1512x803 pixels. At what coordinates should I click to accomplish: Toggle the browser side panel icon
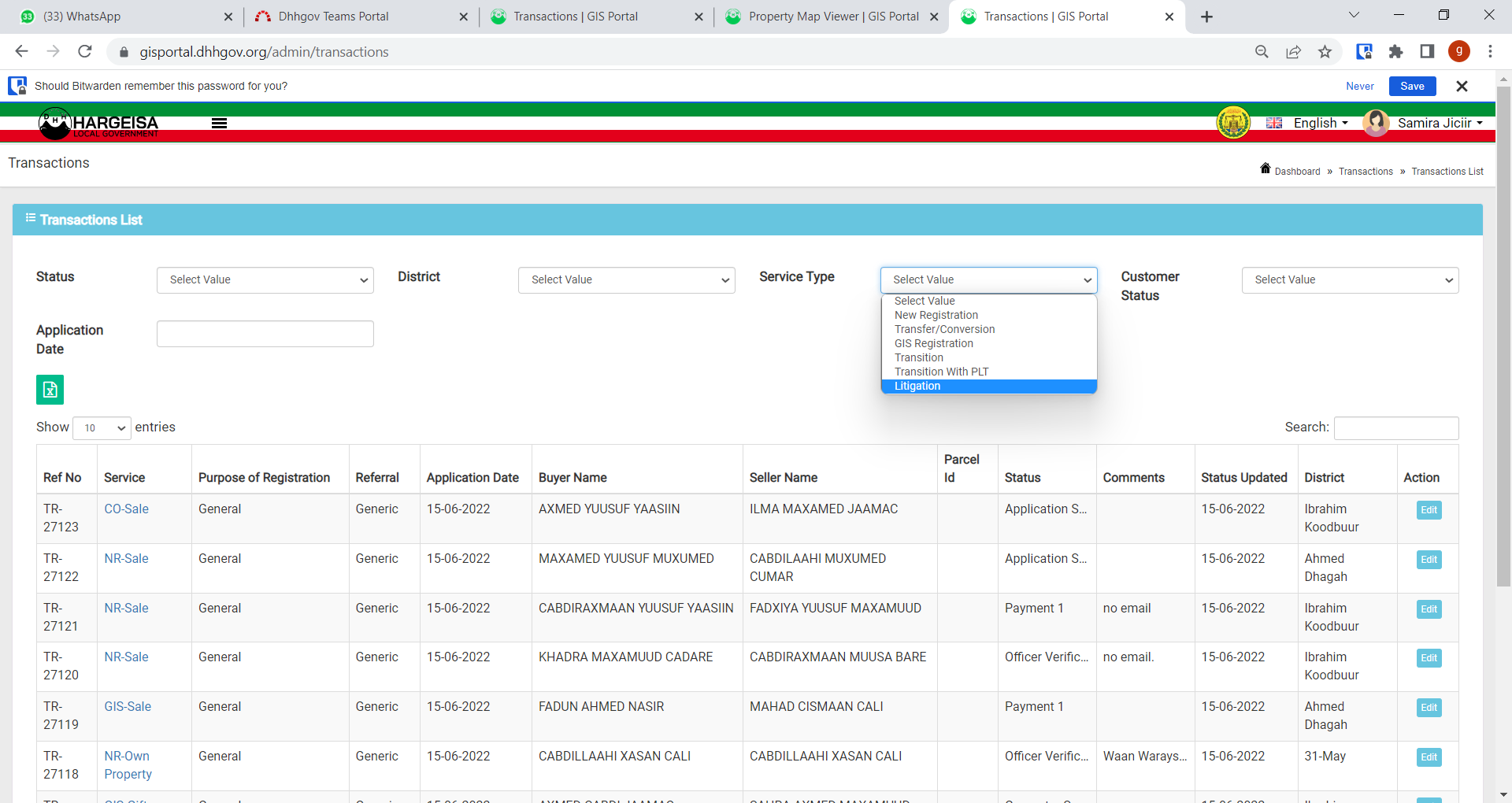[x=1427, y=51]
